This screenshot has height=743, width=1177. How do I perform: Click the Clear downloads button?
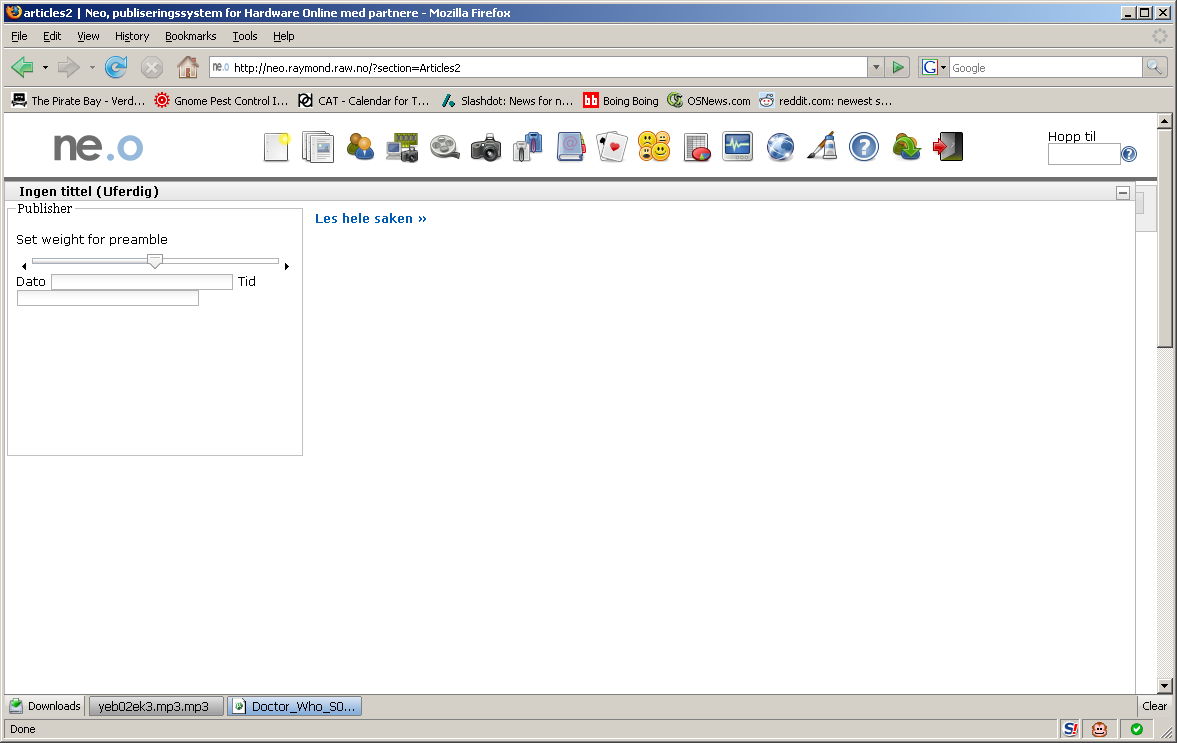tap(1154, 705)
